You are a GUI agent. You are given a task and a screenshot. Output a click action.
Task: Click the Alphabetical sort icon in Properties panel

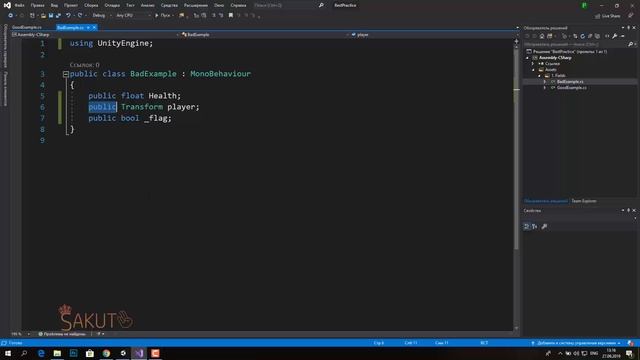click(x=535, y=227)
